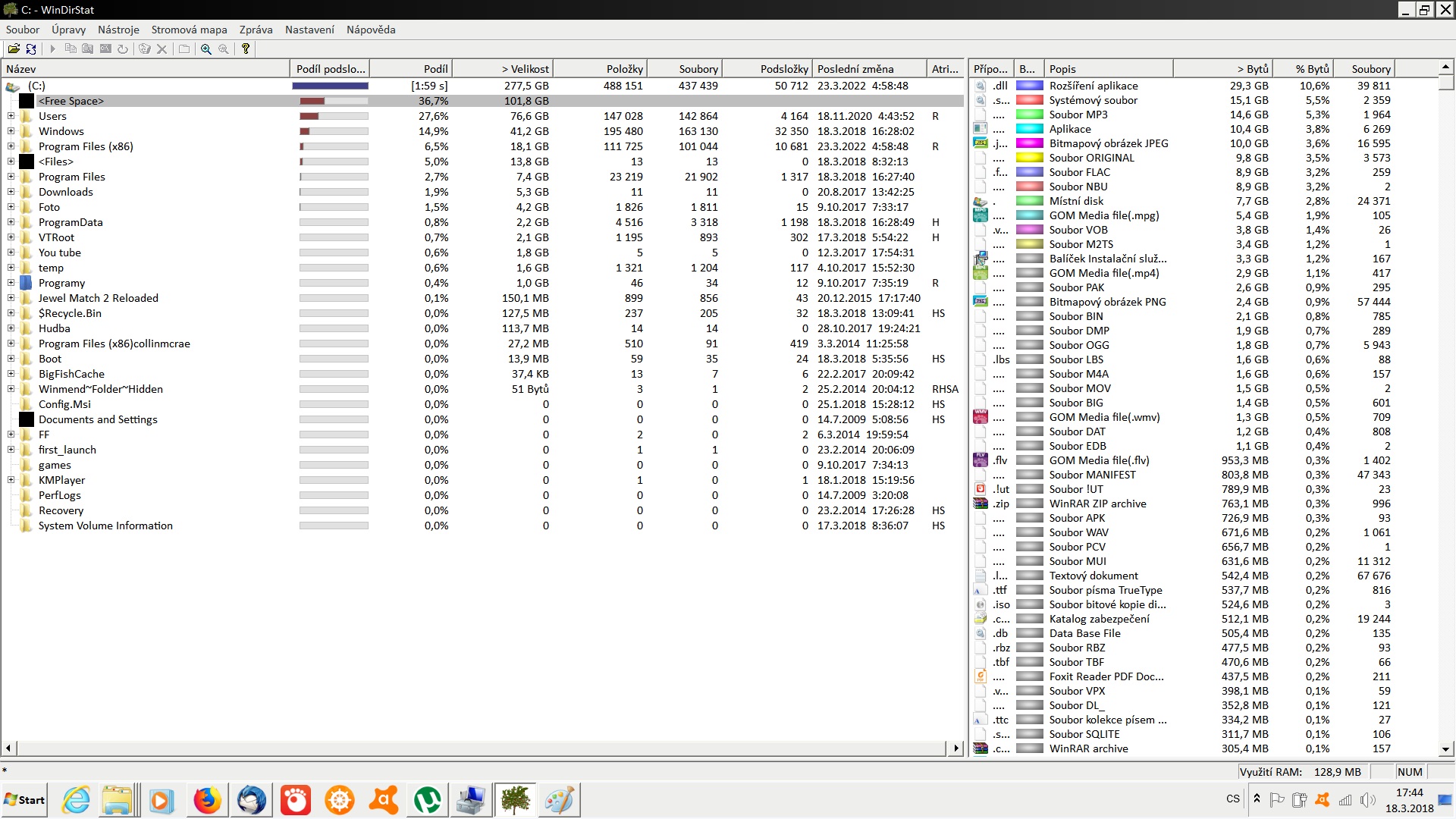The height and width of the screenshot is (819, 1456).
Task: Open the Stromová mapa menu
Action: coord(189,30)
